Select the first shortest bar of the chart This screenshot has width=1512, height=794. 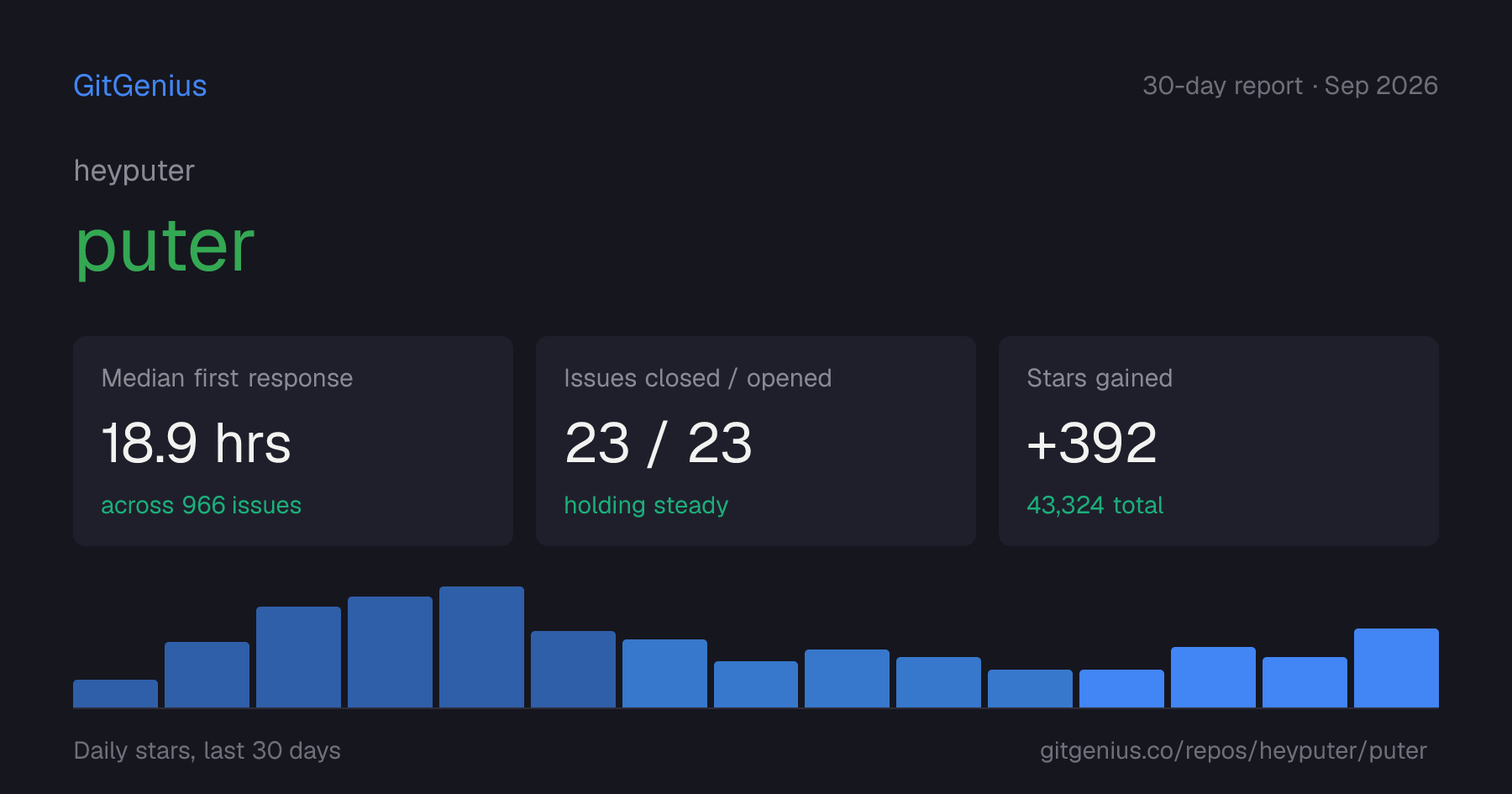[115, 693]
